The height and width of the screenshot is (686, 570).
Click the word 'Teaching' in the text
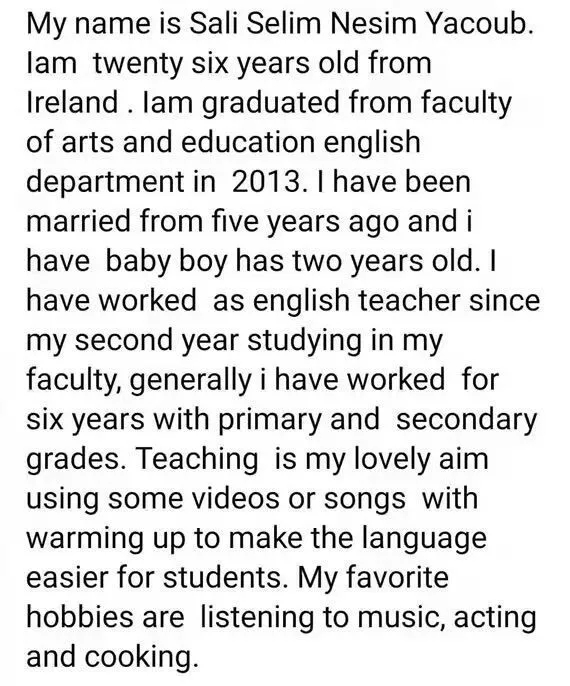197,461
